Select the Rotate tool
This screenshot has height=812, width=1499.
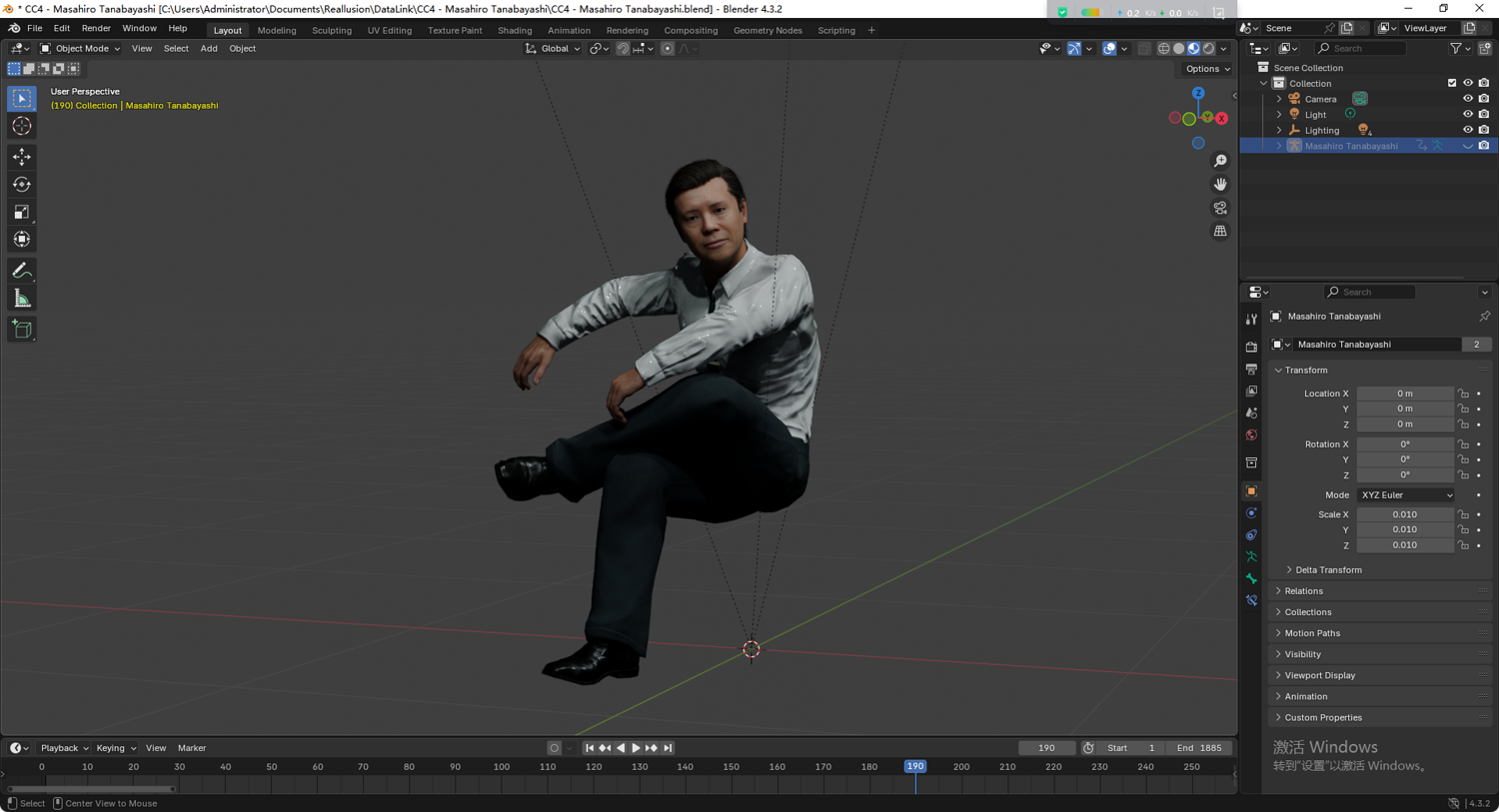(21, 185)
